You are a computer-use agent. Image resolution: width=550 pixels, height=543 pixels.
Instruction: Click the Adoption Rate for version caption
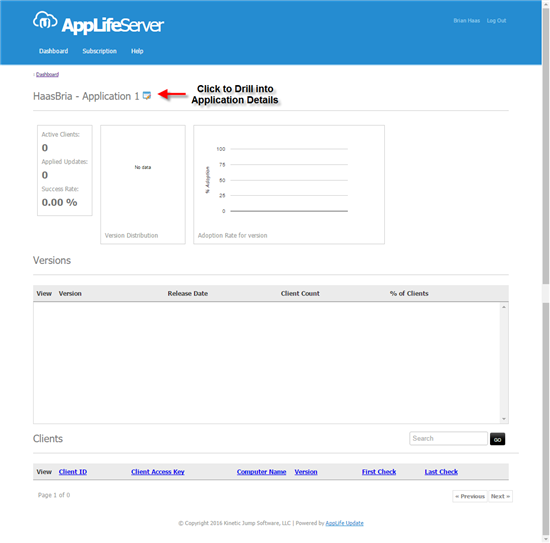pos(233,235)
